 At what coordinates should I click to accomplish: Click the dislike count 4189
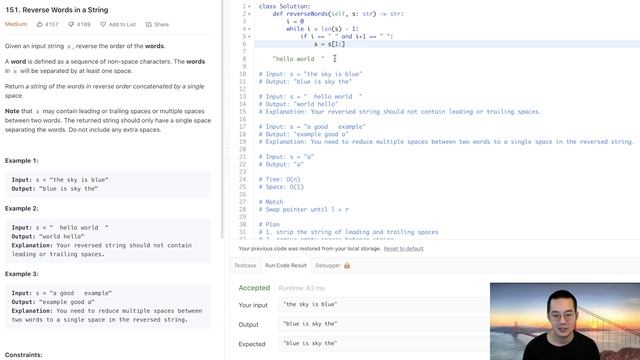pyautogui.click(x=83, y=24)
